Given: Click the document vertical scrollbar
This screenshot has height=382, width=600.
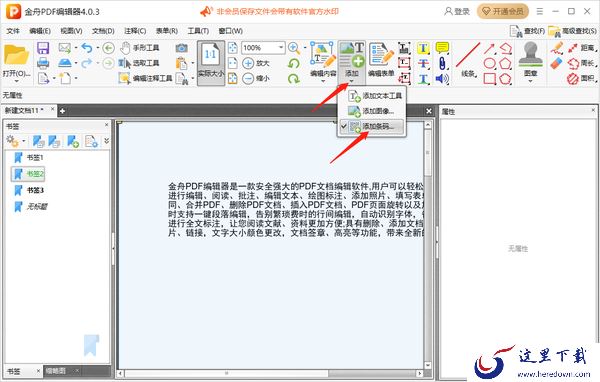Looking at the screenshot, I should [x=428, y=245].
